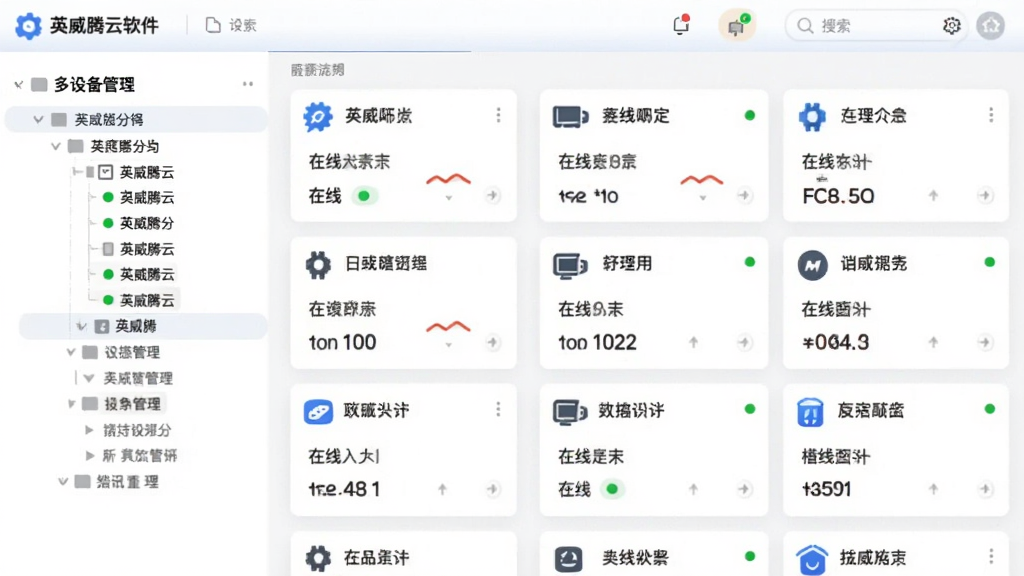1024x576 pixels.
Task: Expand the 掅持设绑分 triangle
Action: [x=89, y=430]
